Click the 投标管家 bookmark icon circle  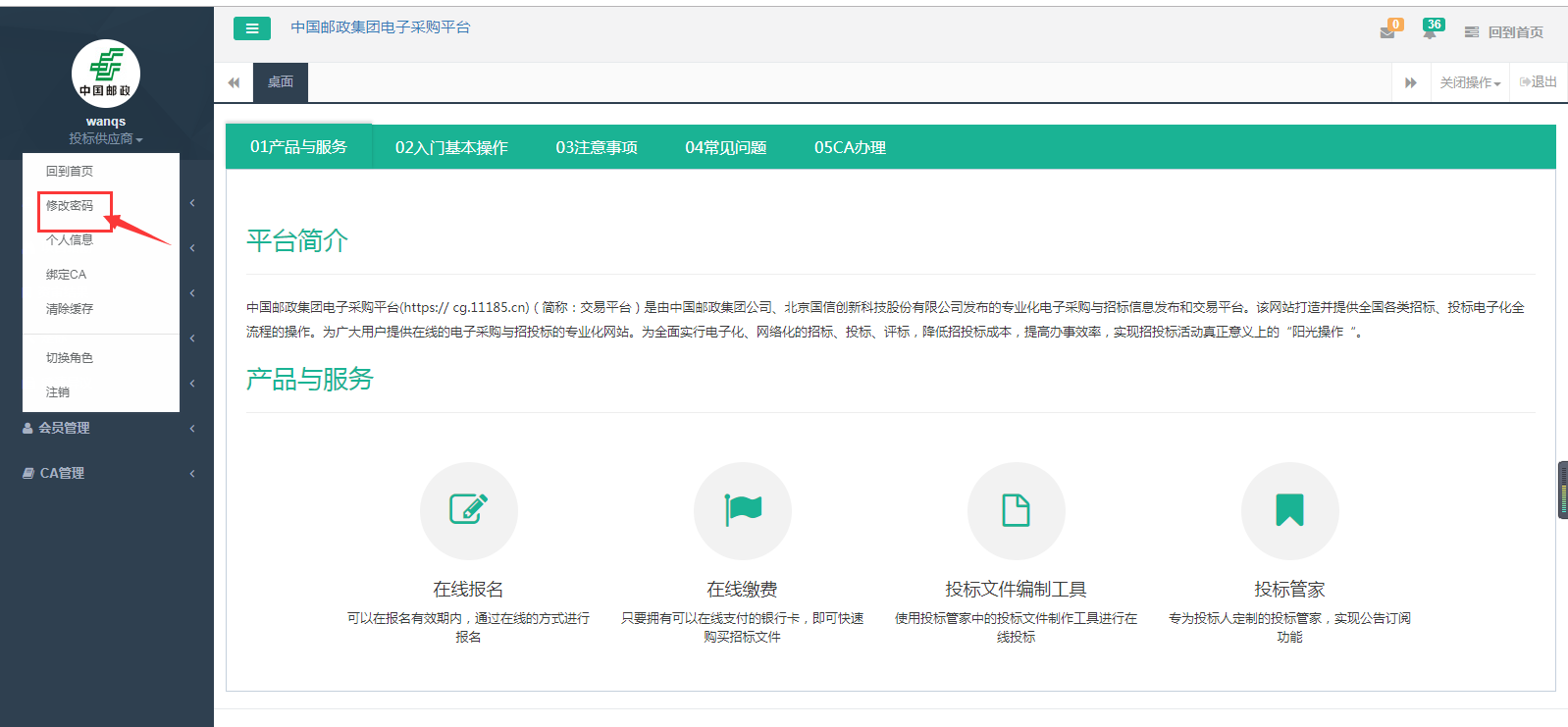pyautogui.click(x=1290, y=510)
